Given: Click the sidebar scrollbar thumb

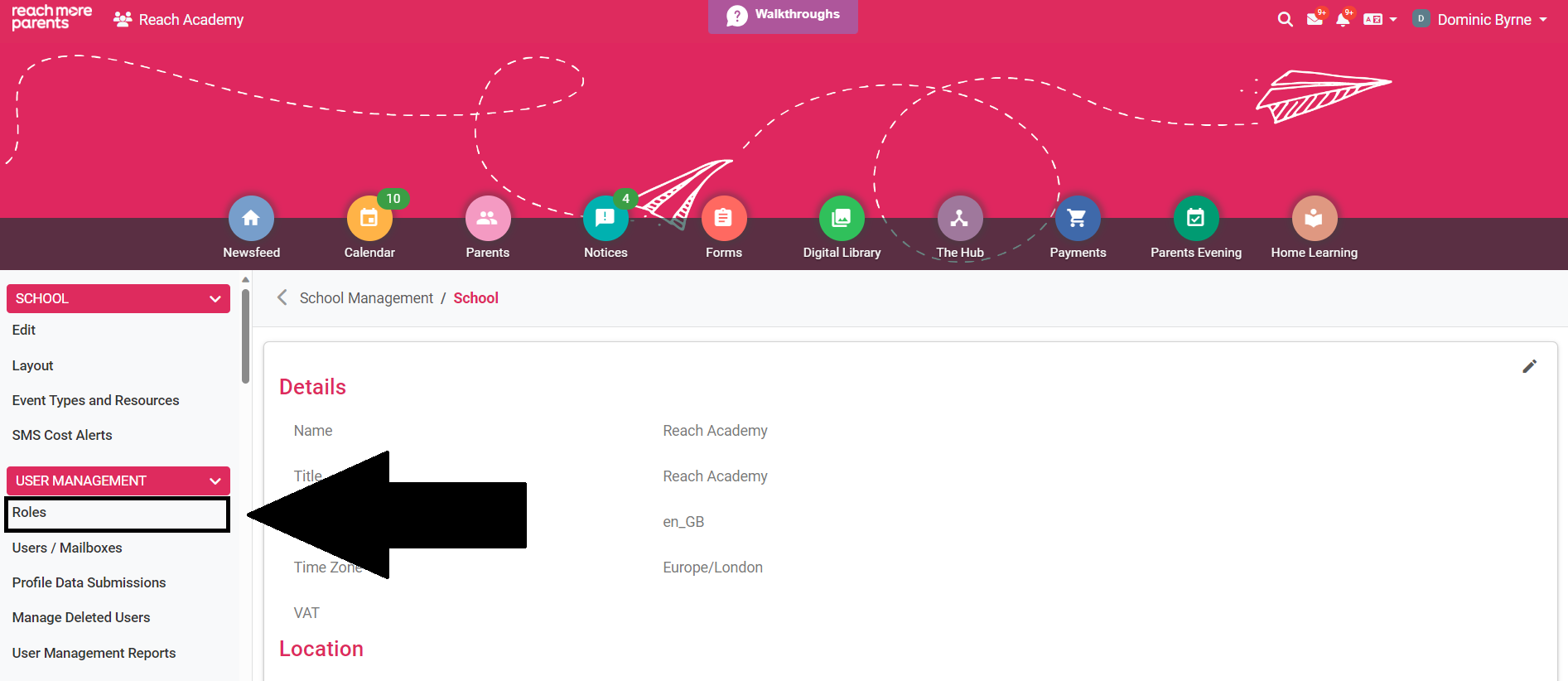Looking at the screenshot, I should pos(245,336).
